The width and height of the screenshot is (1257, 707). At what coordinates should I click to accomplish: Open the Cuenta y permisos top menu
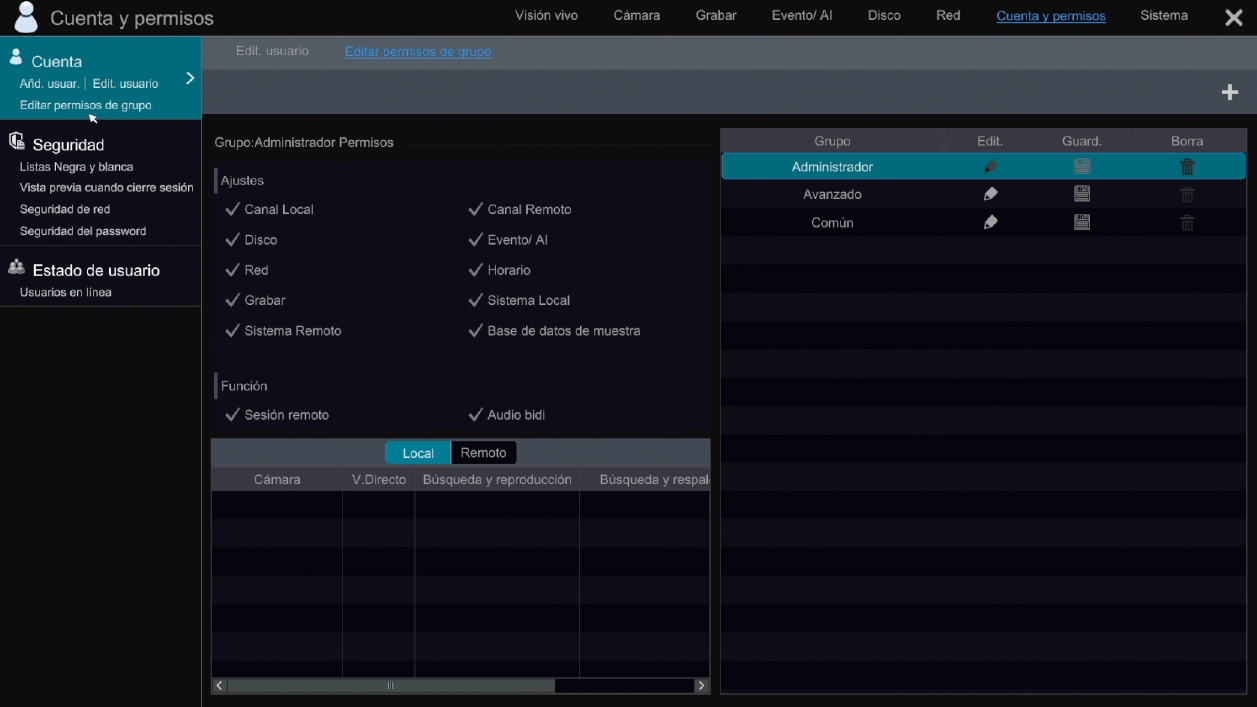click(1051, 16)
